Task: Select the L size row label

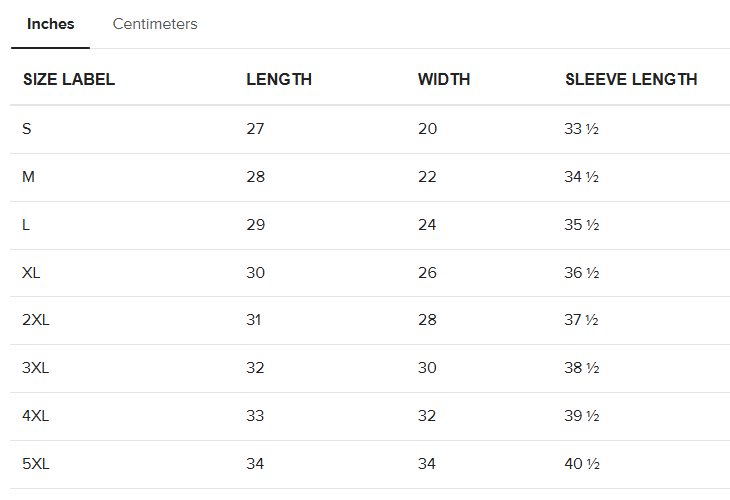Action: click(26, 224)
